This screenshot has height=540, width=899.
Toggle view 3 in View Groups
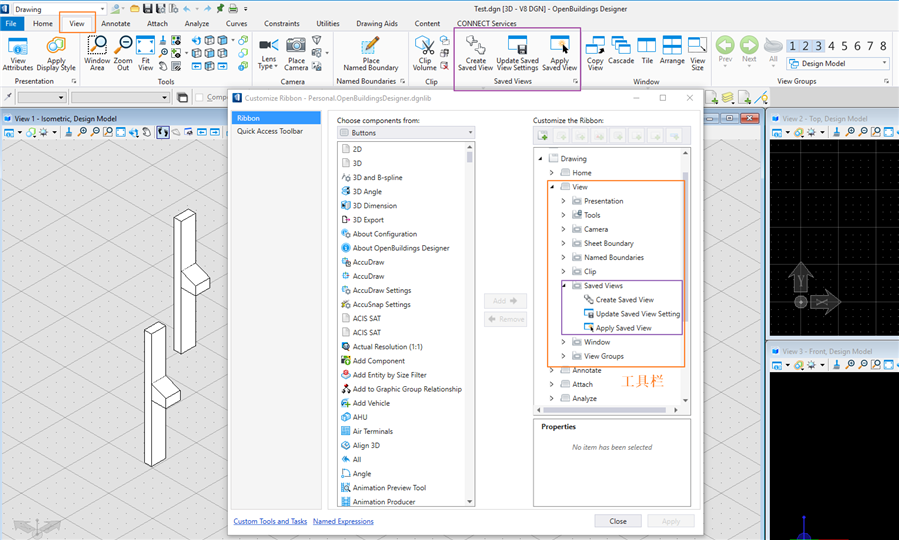(x=819, y=46)
